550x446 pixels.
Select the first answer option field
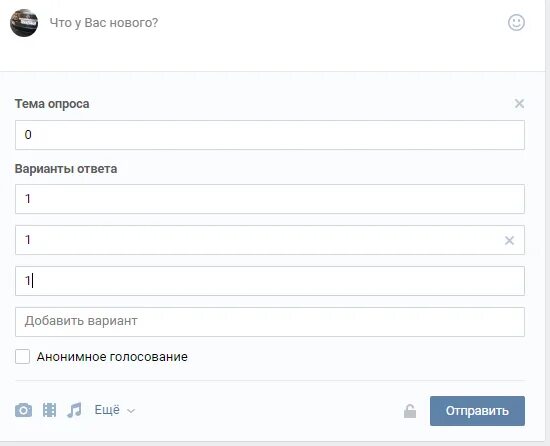pyautogui.click(x=270, y=199)
